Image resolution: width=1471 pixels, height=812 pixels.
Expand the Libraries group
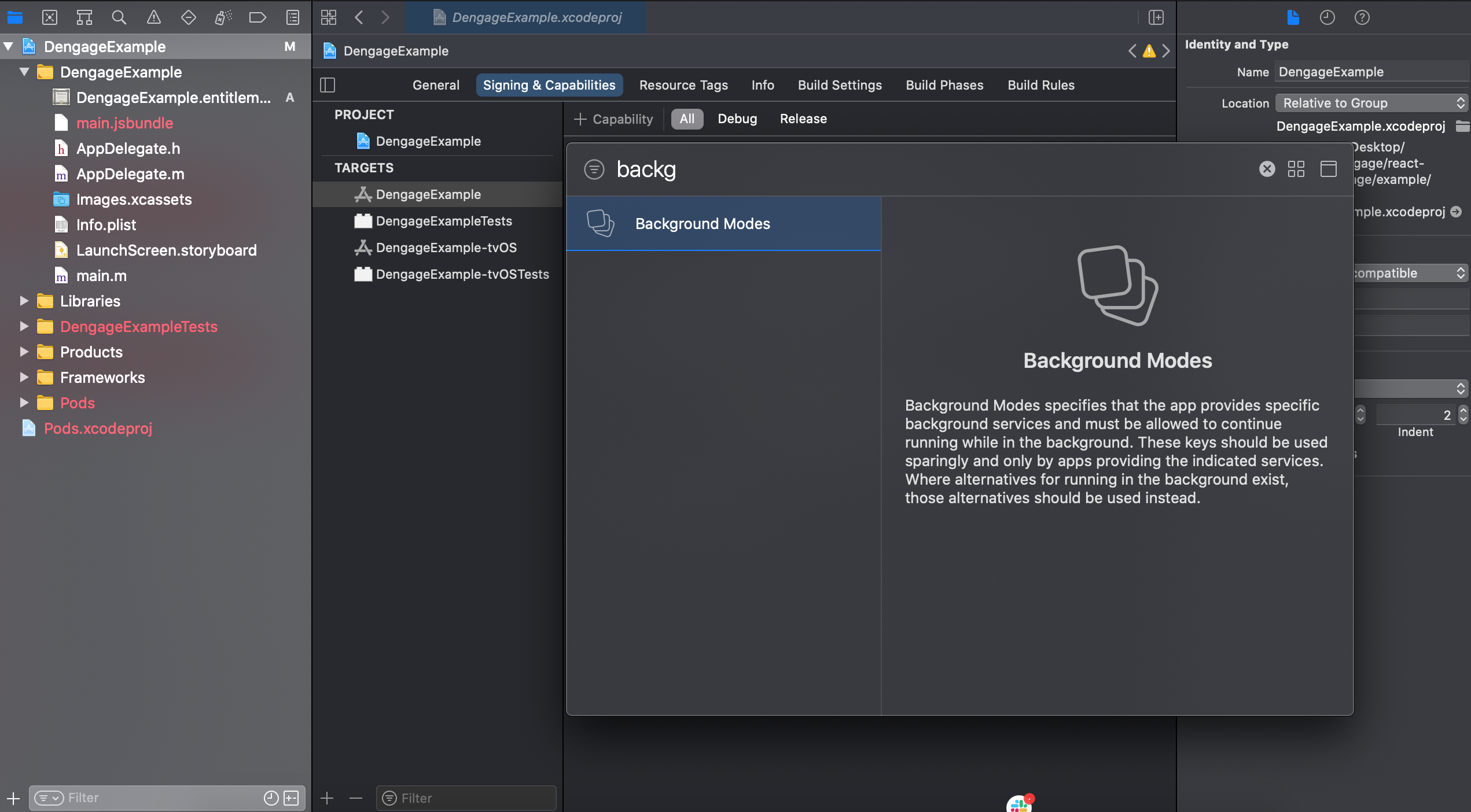pos(24,301)
